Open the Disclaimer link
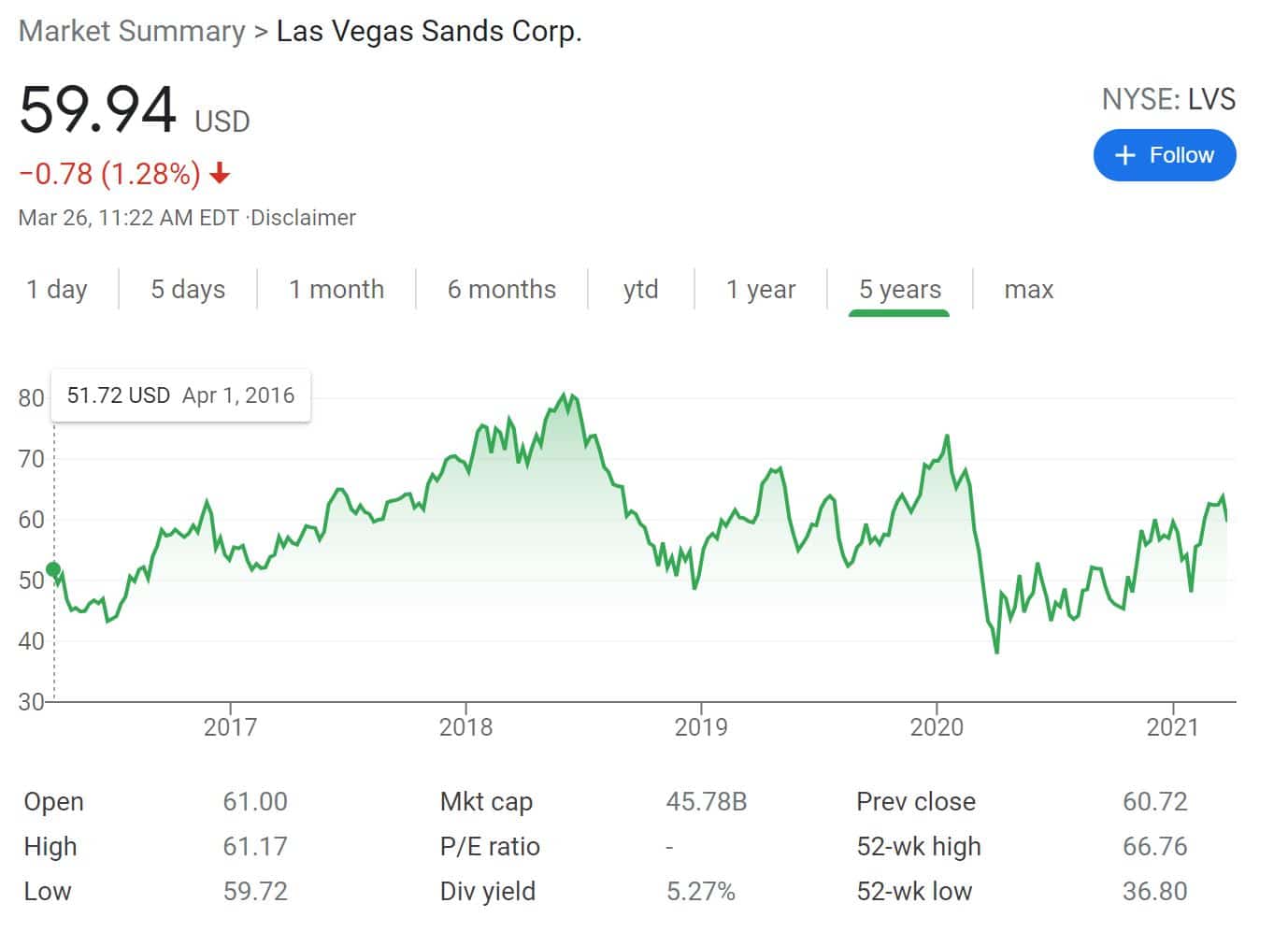1288x932 pixels. tap(302, 218)
